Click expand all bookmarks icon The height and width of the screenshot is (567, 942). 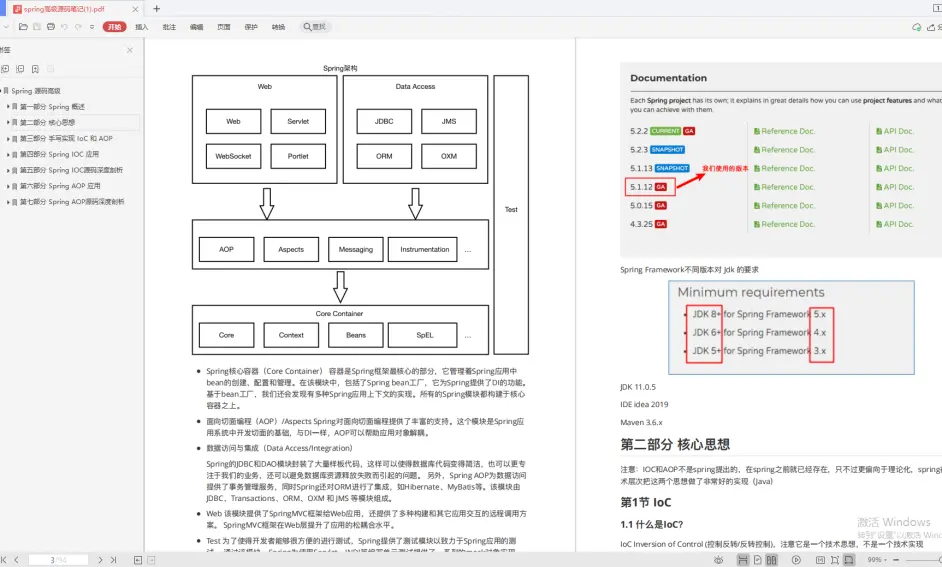(x=5, y=69)
